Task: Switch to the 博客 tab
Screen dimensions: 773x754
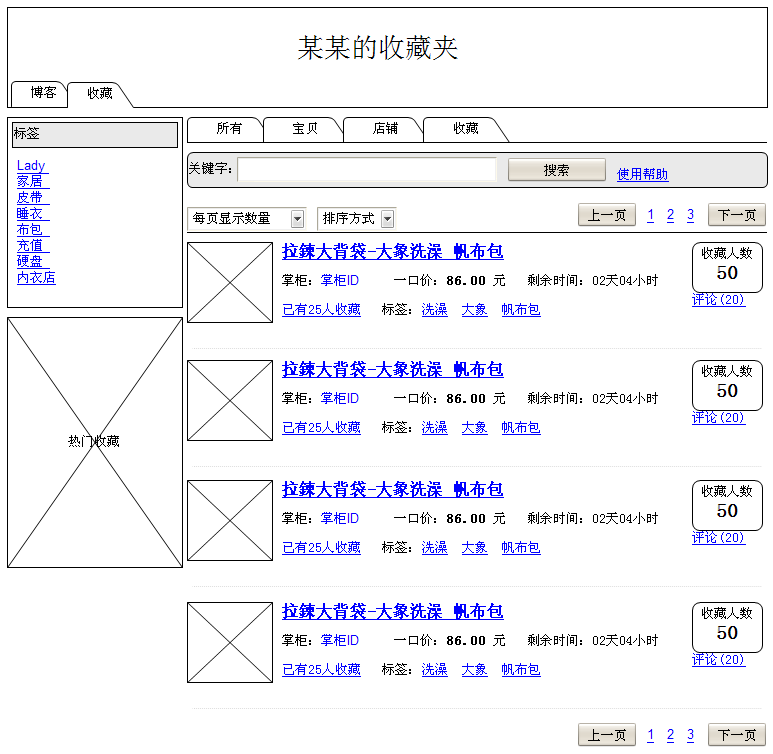Action: point(39,93)
